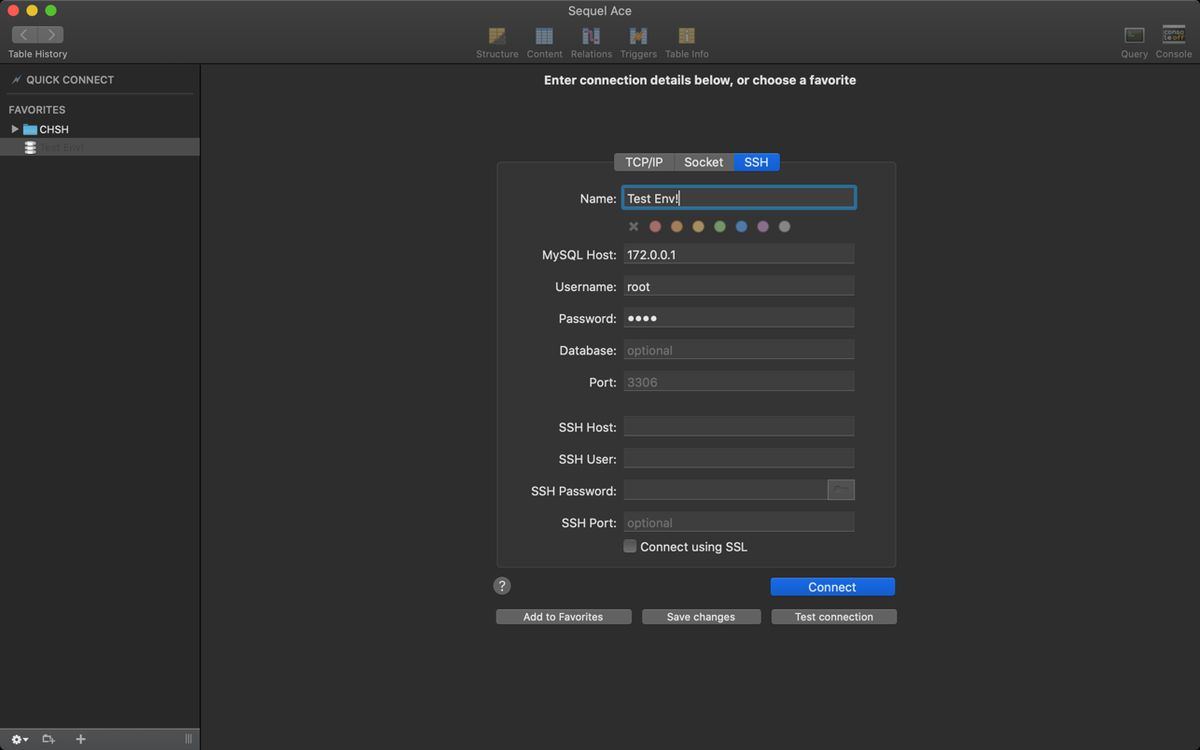Open the Content view

(544, 42)
